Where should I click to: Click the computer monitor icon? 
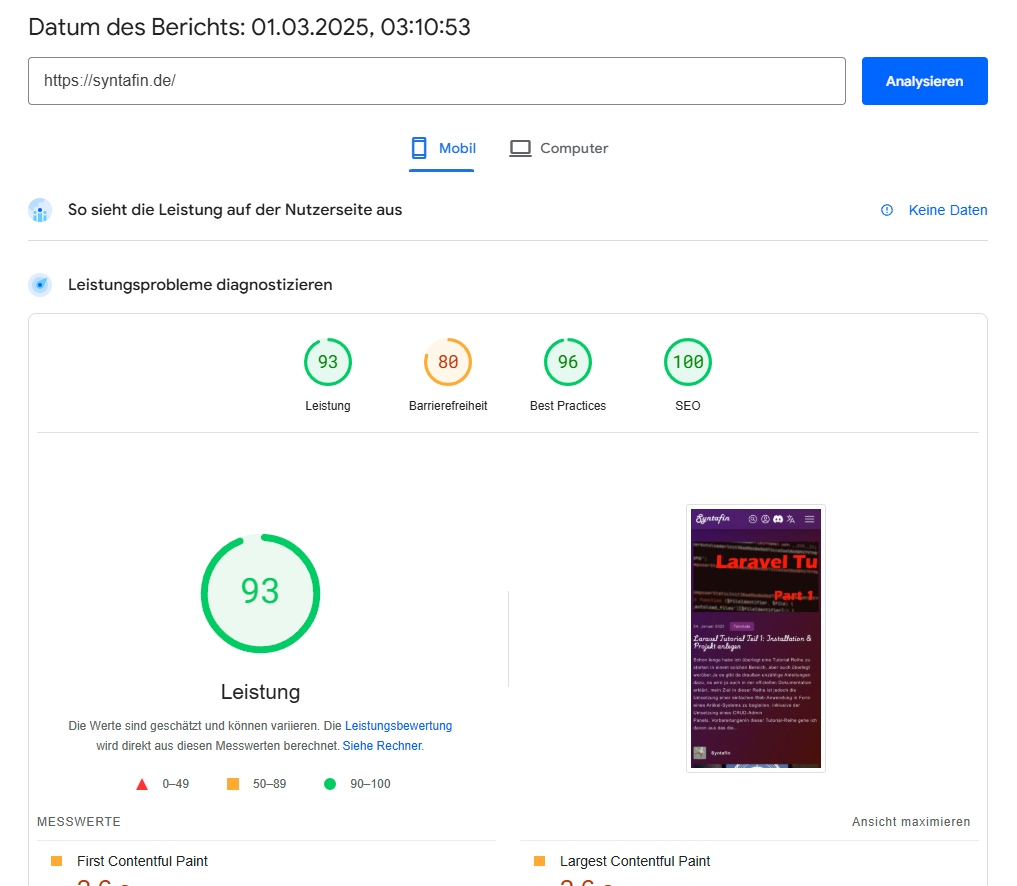520,148
